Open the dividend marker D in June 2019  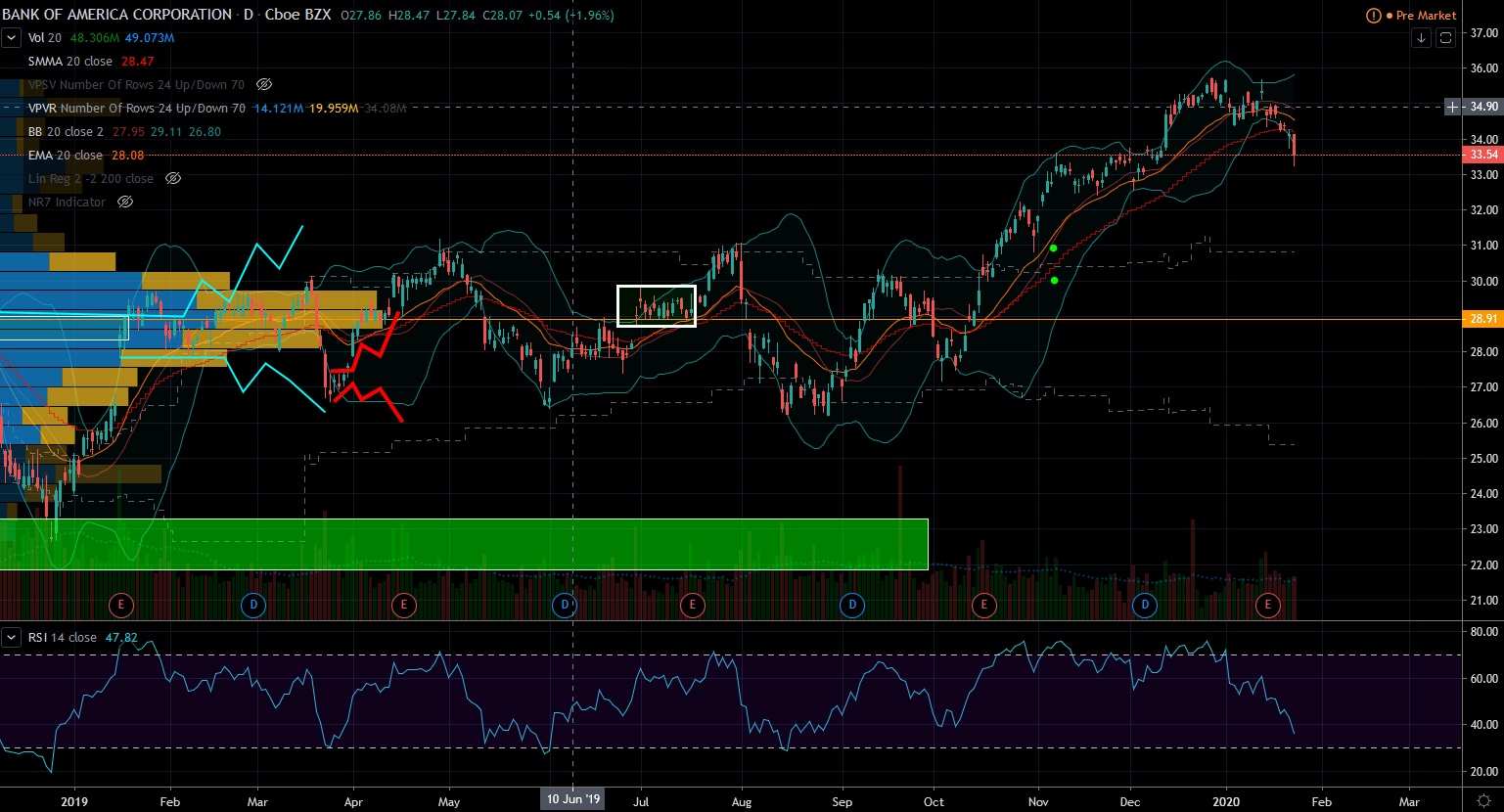pos(565,605)
